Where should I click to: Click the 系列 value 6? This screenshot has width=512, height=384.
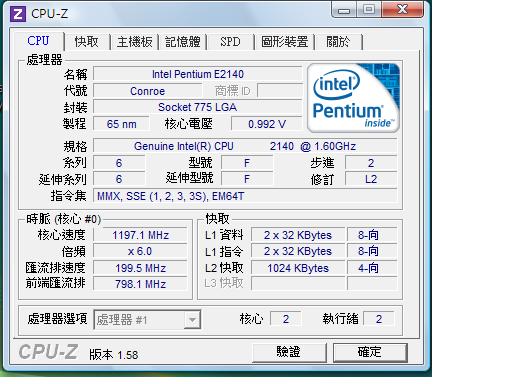pyautogui.click(x=119, y=163)
